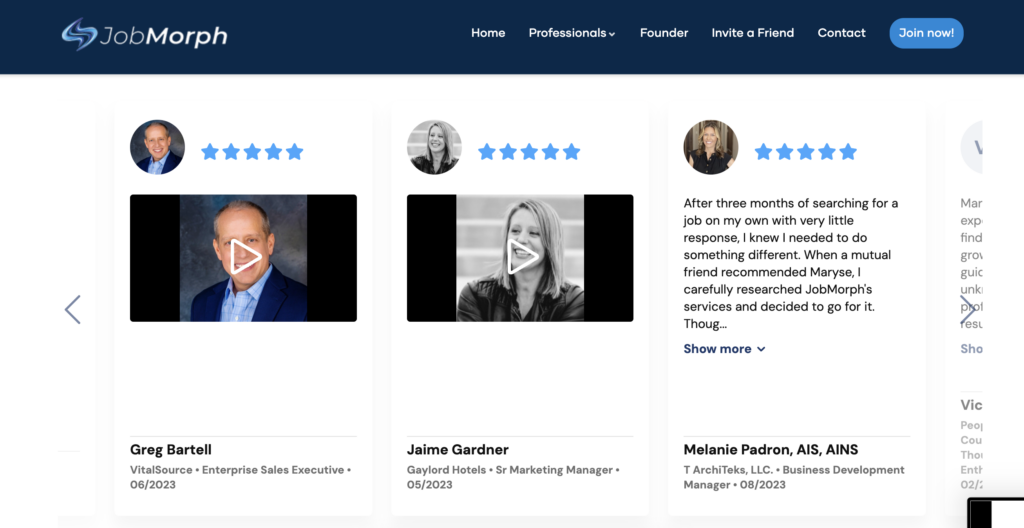
Task: Click the Join now! button
Action: tap(926, 33)
